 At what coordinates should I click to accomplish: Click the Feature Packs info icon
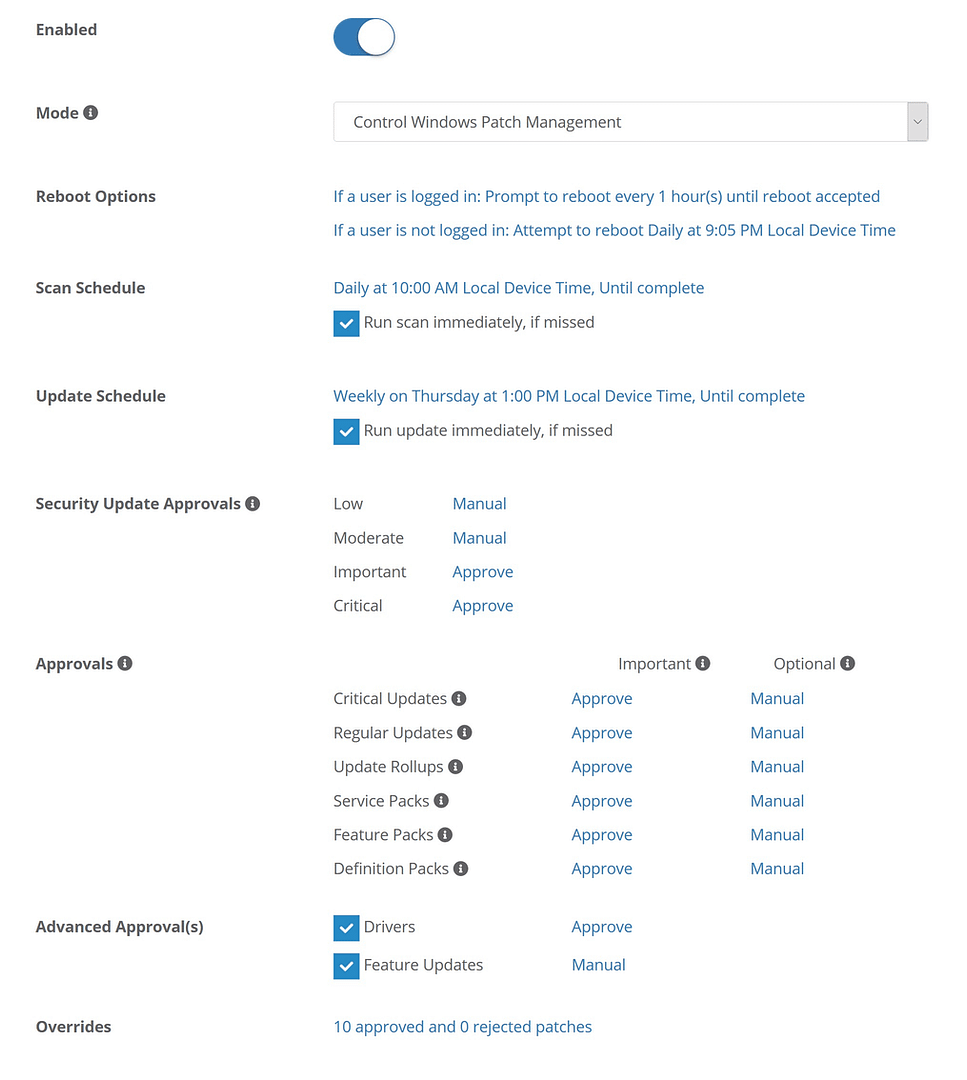(446, 834)
